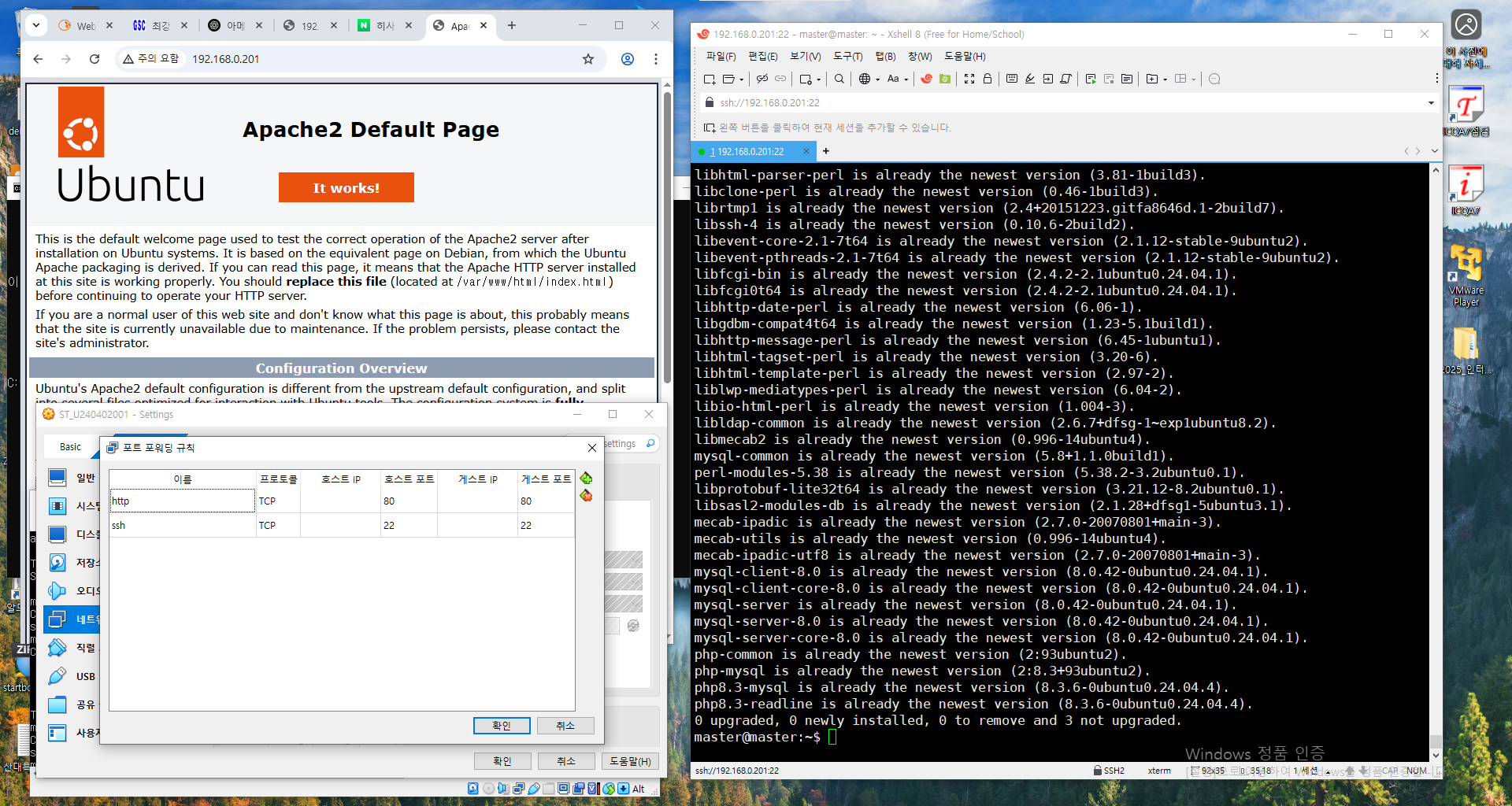Viewport: 1512px width, 806px height.
Task: Click 도움말(H) button in Settings window
Action: [630, 761]
